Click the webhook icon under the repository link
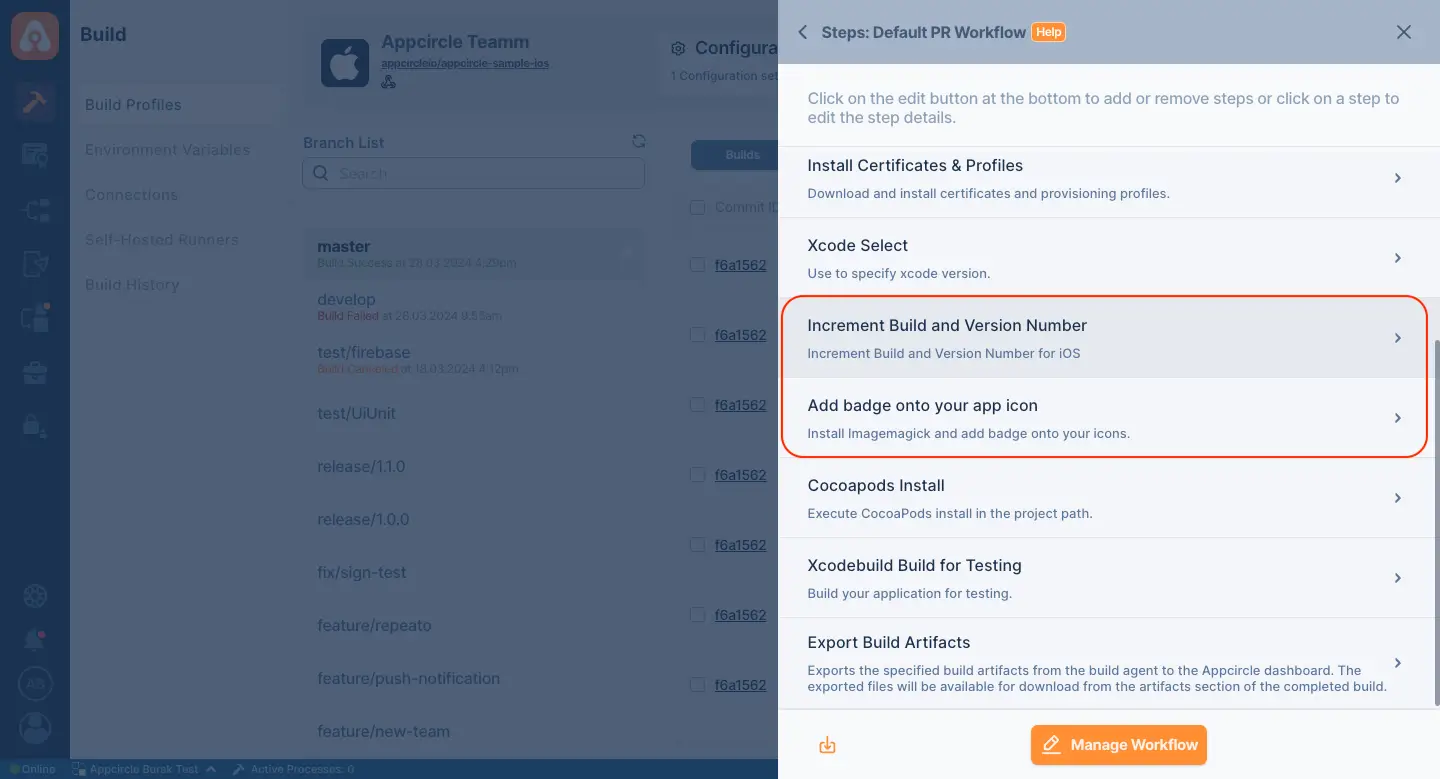The image size is (1440, 779). (x=389, y=82)
